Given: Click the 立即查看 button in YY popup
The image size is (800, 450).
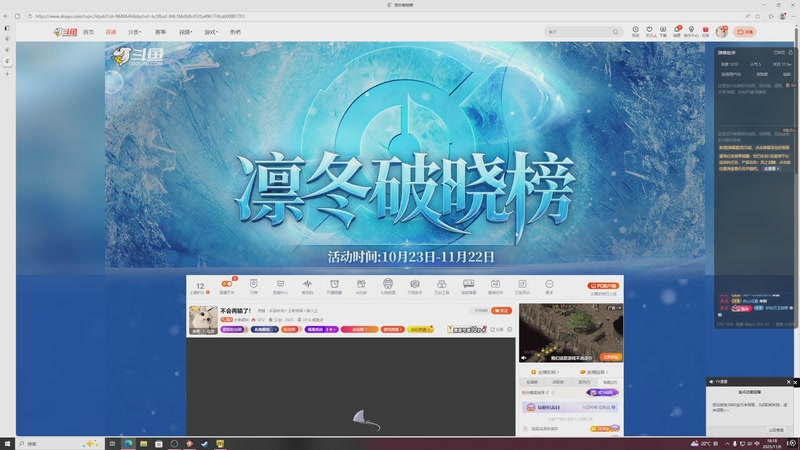Looking at the screenshot, I should (x=776, y=430).
